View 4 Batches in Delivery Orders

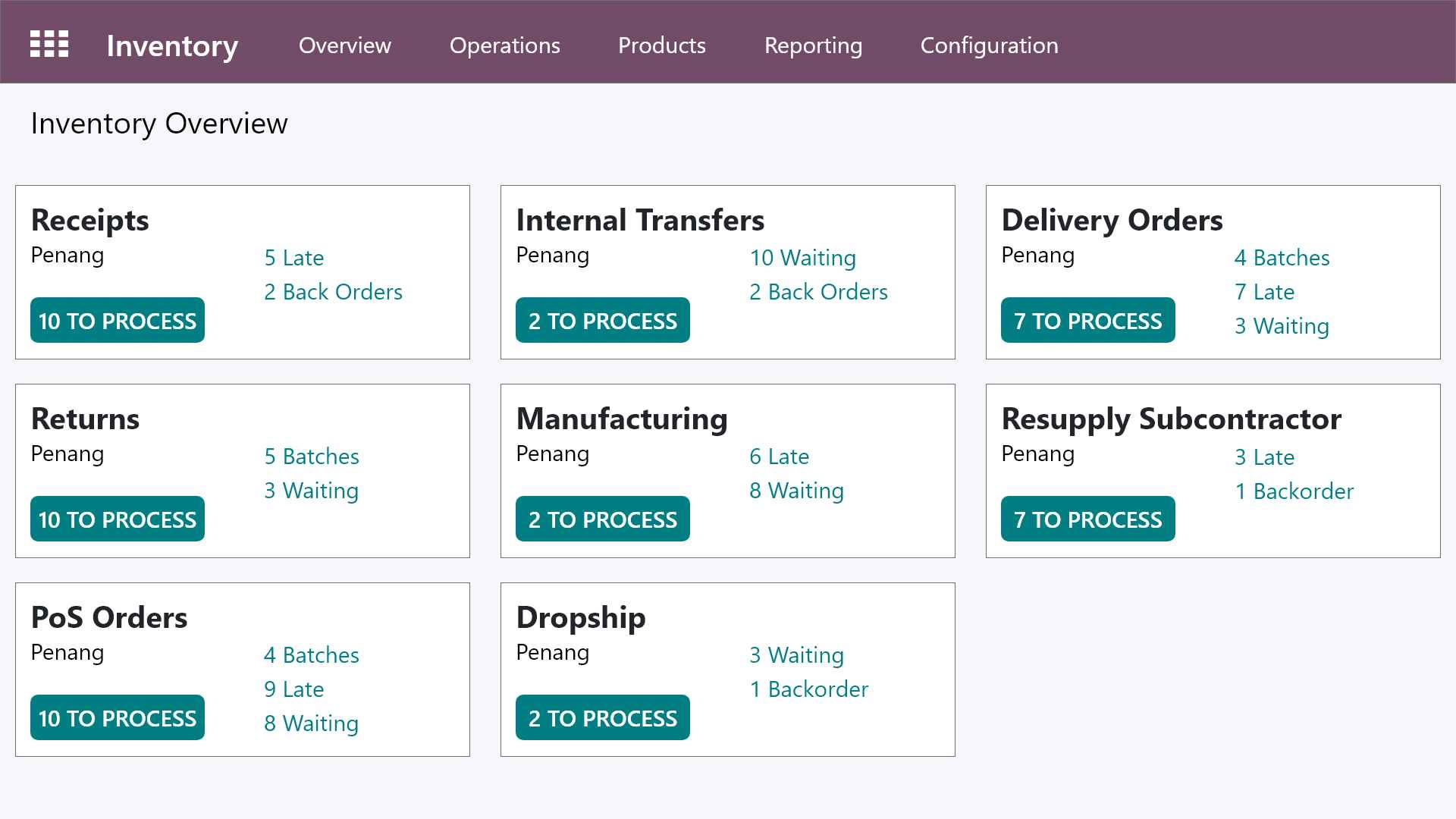pyautogui.click(x=1282, y=258)
